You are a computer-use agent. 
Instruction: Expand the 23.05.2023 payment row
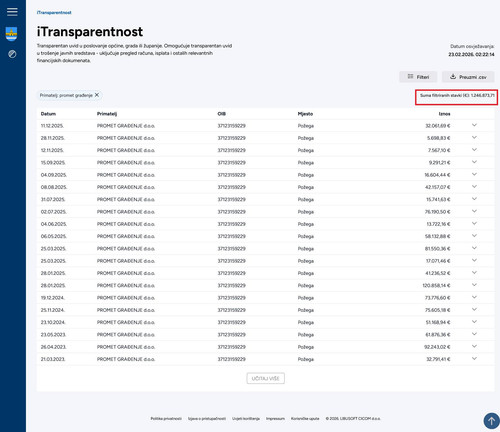click(x=474, y=334)
